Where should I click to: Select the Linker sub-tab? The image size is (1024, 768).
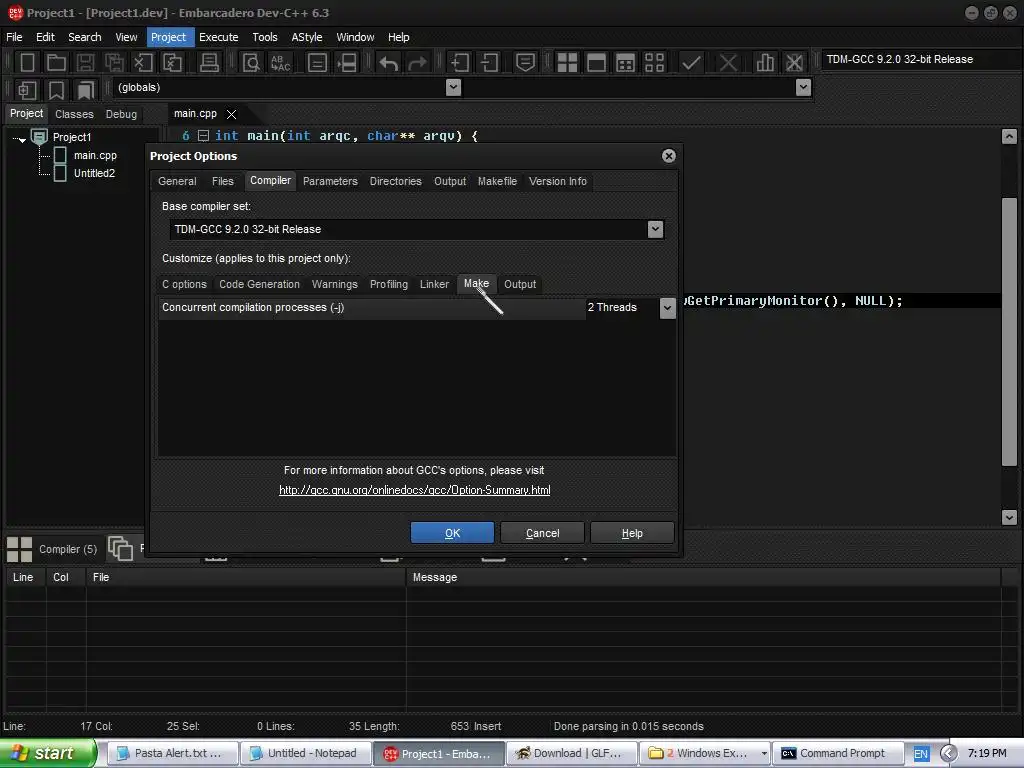tap(434, 285)
